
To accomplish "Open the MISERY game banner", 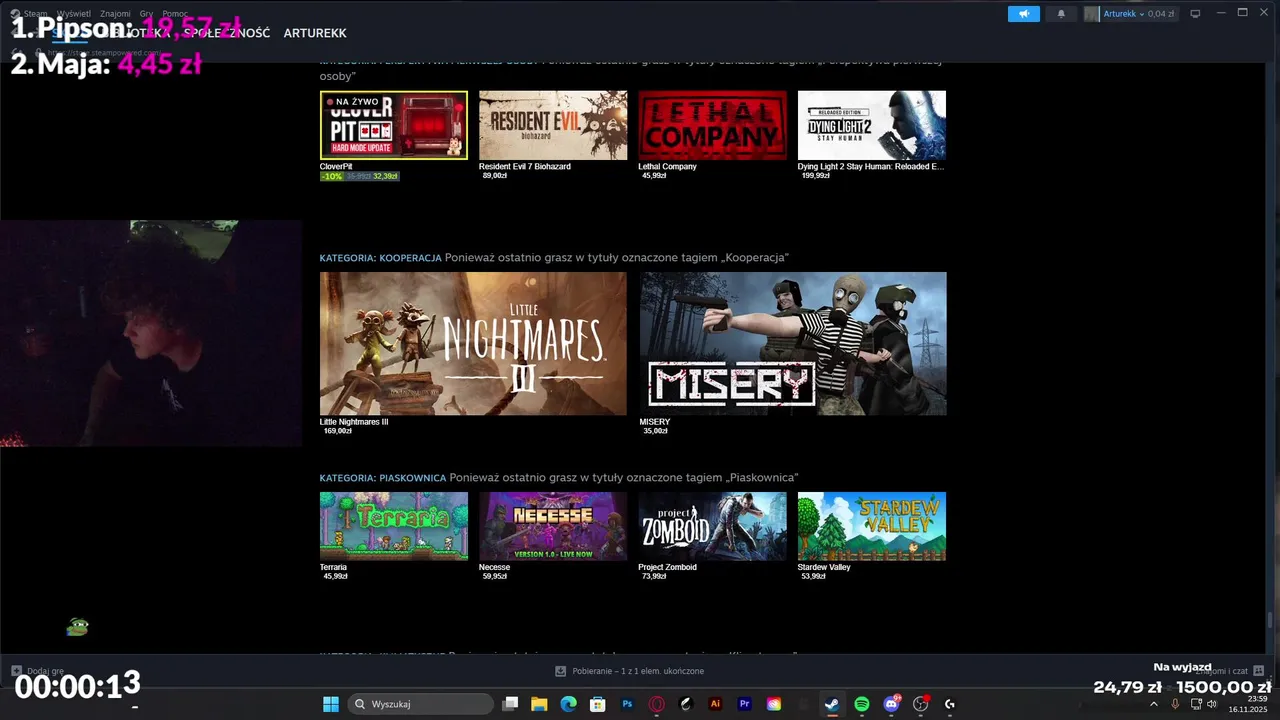I will pos(793,344).
